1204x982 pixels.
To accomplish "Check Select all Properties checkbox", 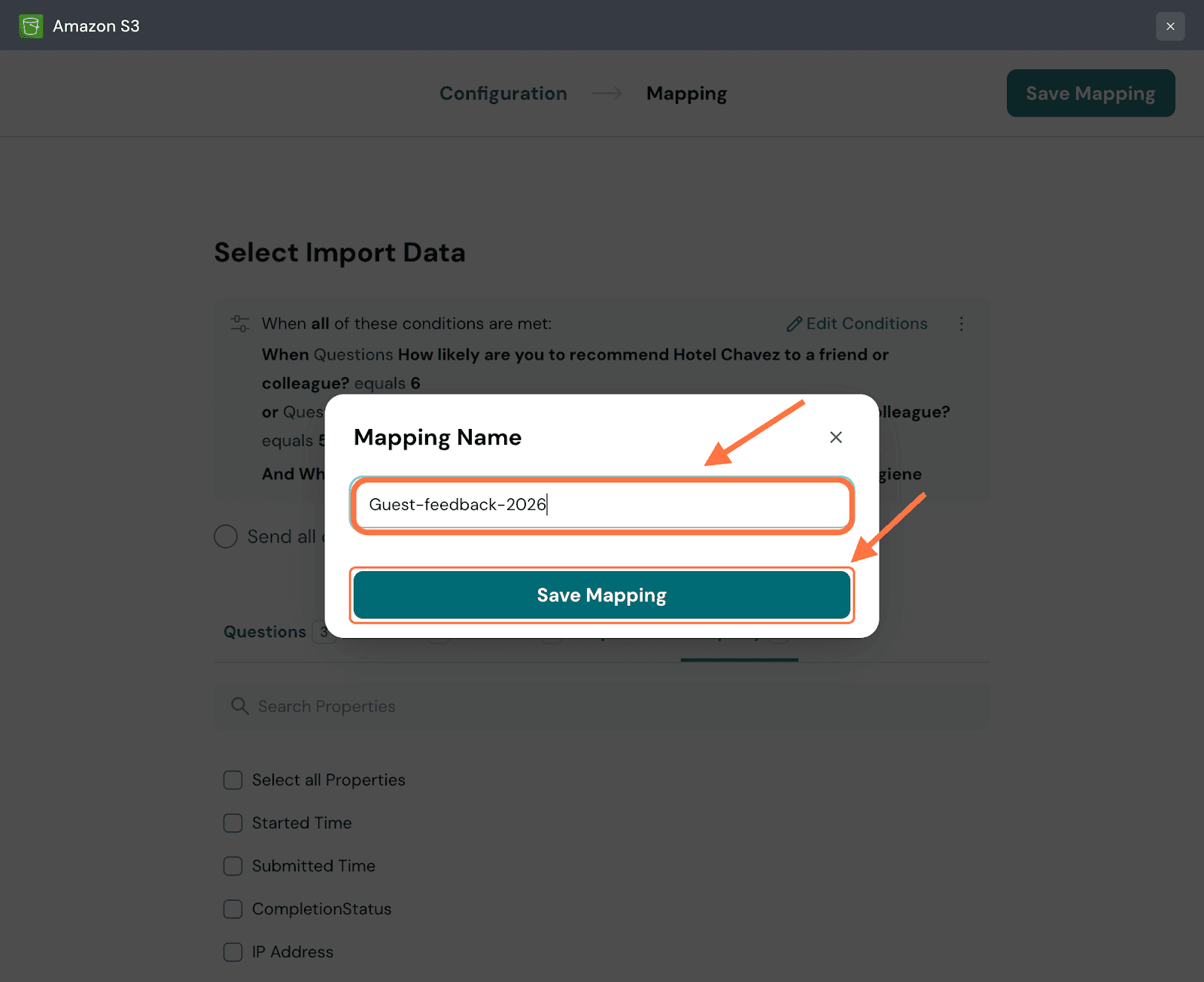I will pyautogui.click(x=233, y=780).
